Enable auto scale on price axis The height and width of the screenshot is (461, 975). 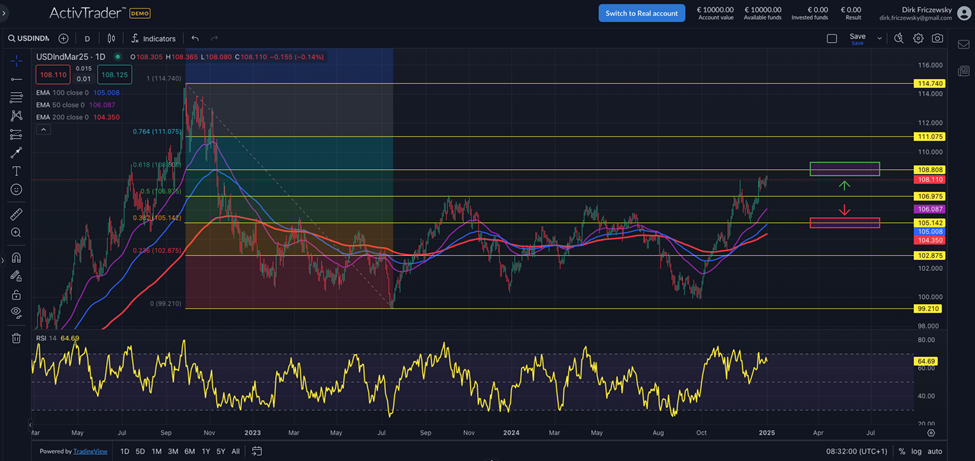coord(935,451)
